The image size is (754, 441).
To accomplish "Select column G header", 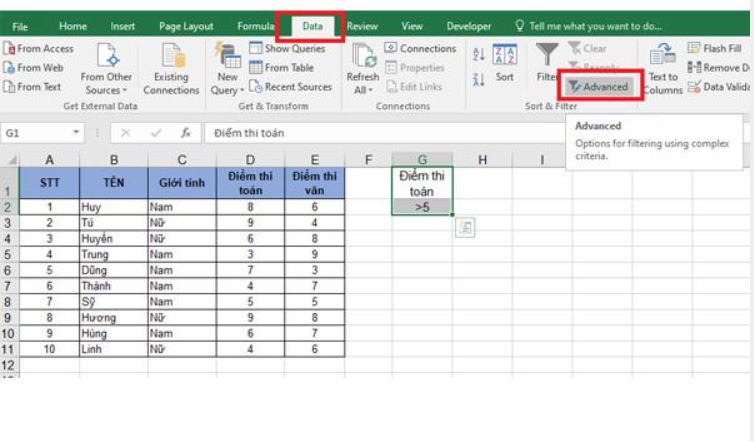I will point(422,160).
